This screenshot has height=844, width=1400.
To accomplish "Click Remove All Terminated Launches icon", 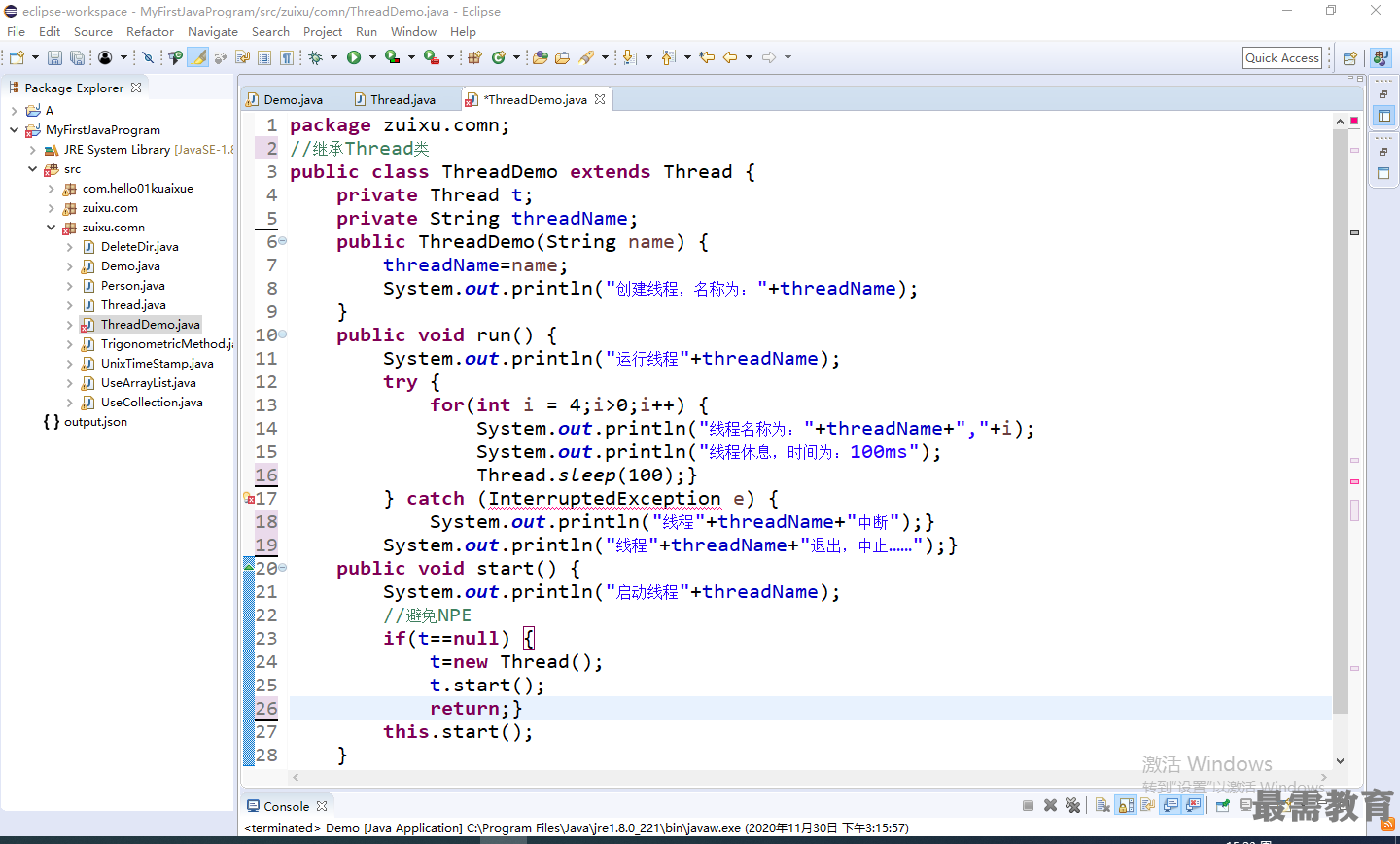I will coord(1072,805).
